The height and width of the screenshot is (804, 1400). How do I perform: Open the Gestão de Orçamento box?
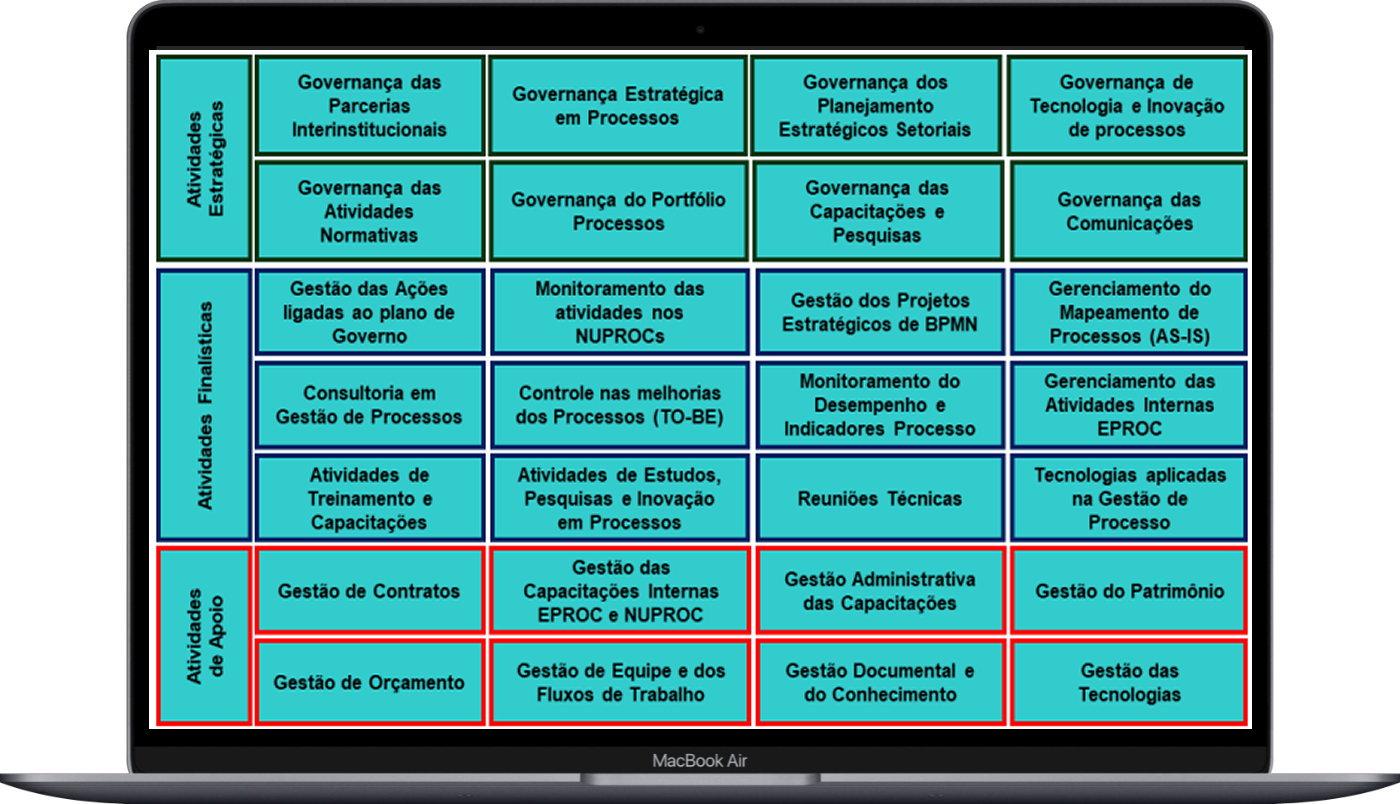click(x=369, y=683)
